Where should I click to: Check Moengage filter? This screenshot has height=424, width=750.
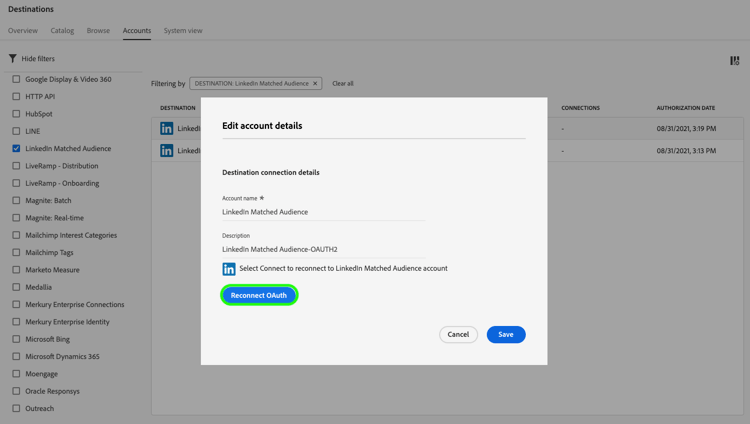(16, 374)
